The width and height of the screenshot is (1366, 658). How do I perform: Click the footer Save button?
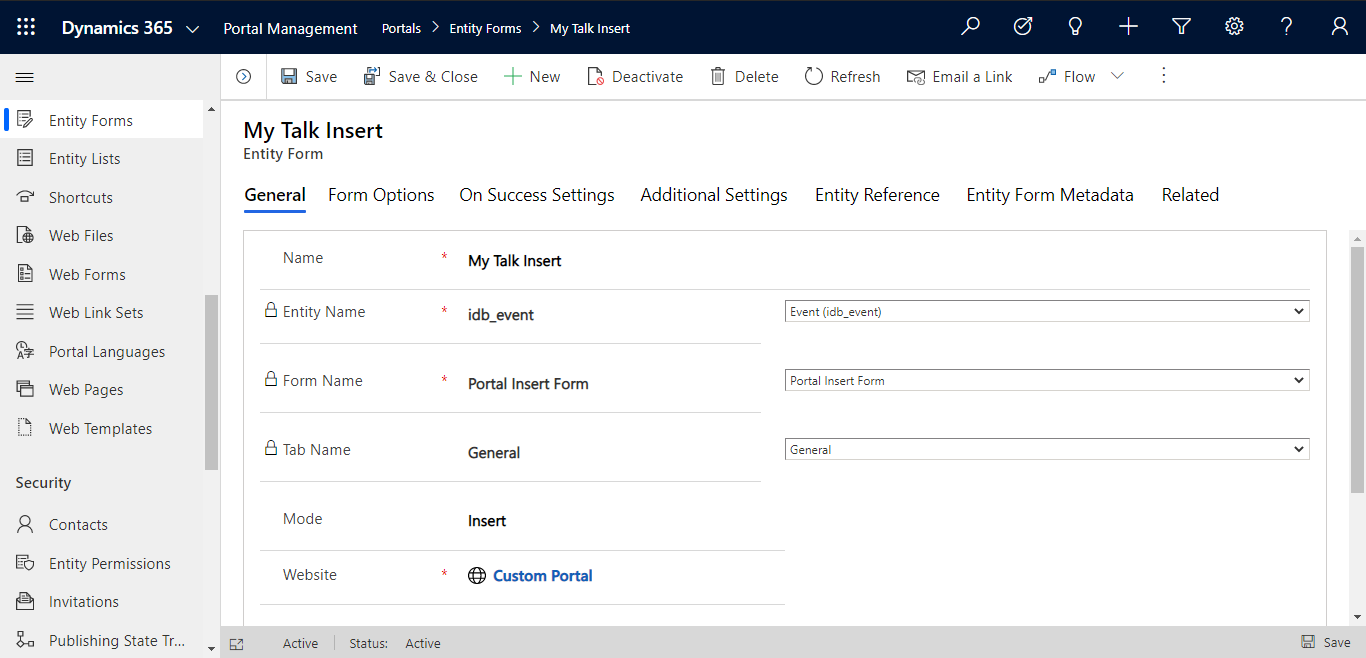(x=1326, y=643)
